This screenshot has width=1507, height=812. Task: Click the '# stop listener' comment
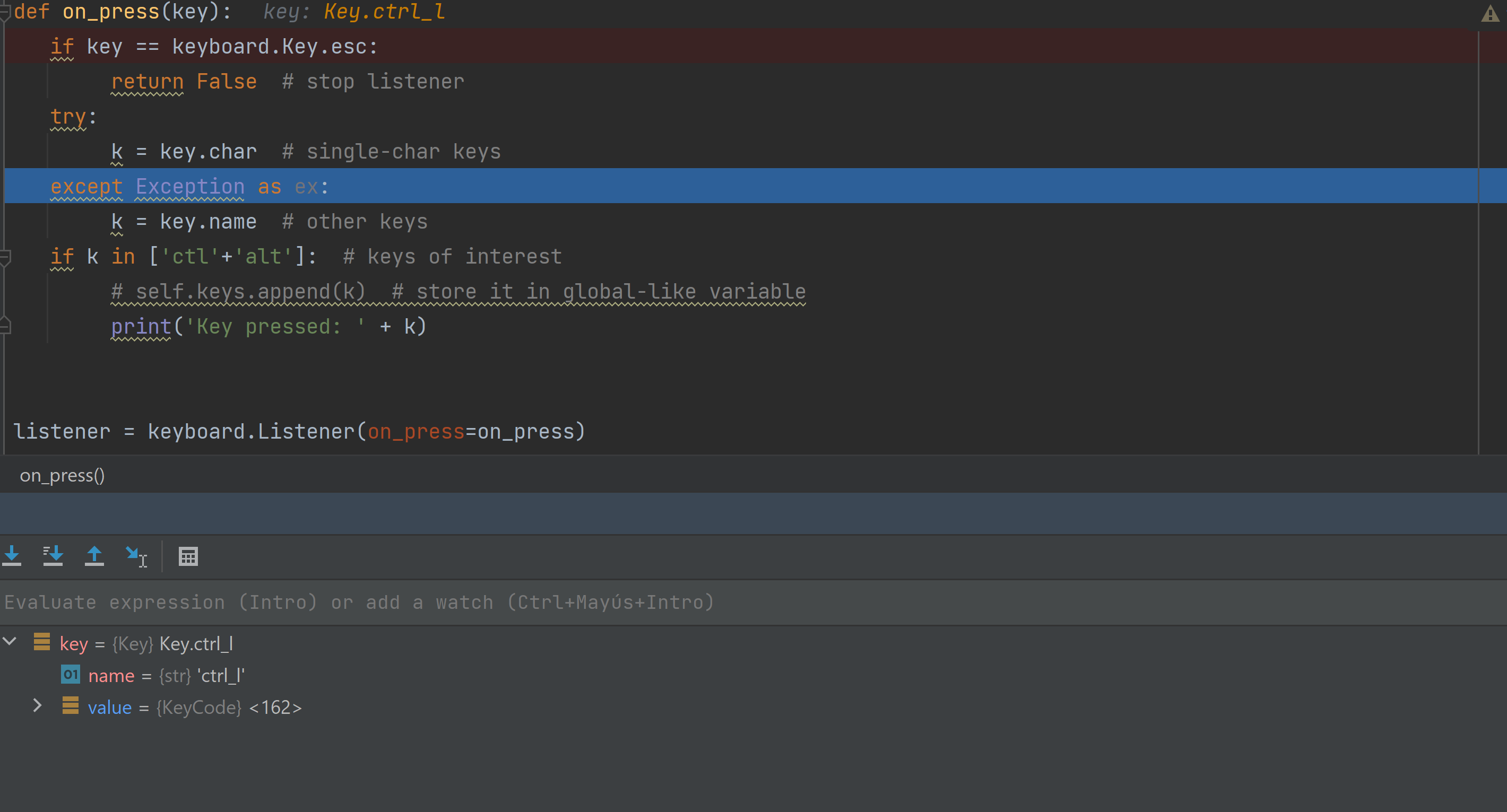pos(373,81)
